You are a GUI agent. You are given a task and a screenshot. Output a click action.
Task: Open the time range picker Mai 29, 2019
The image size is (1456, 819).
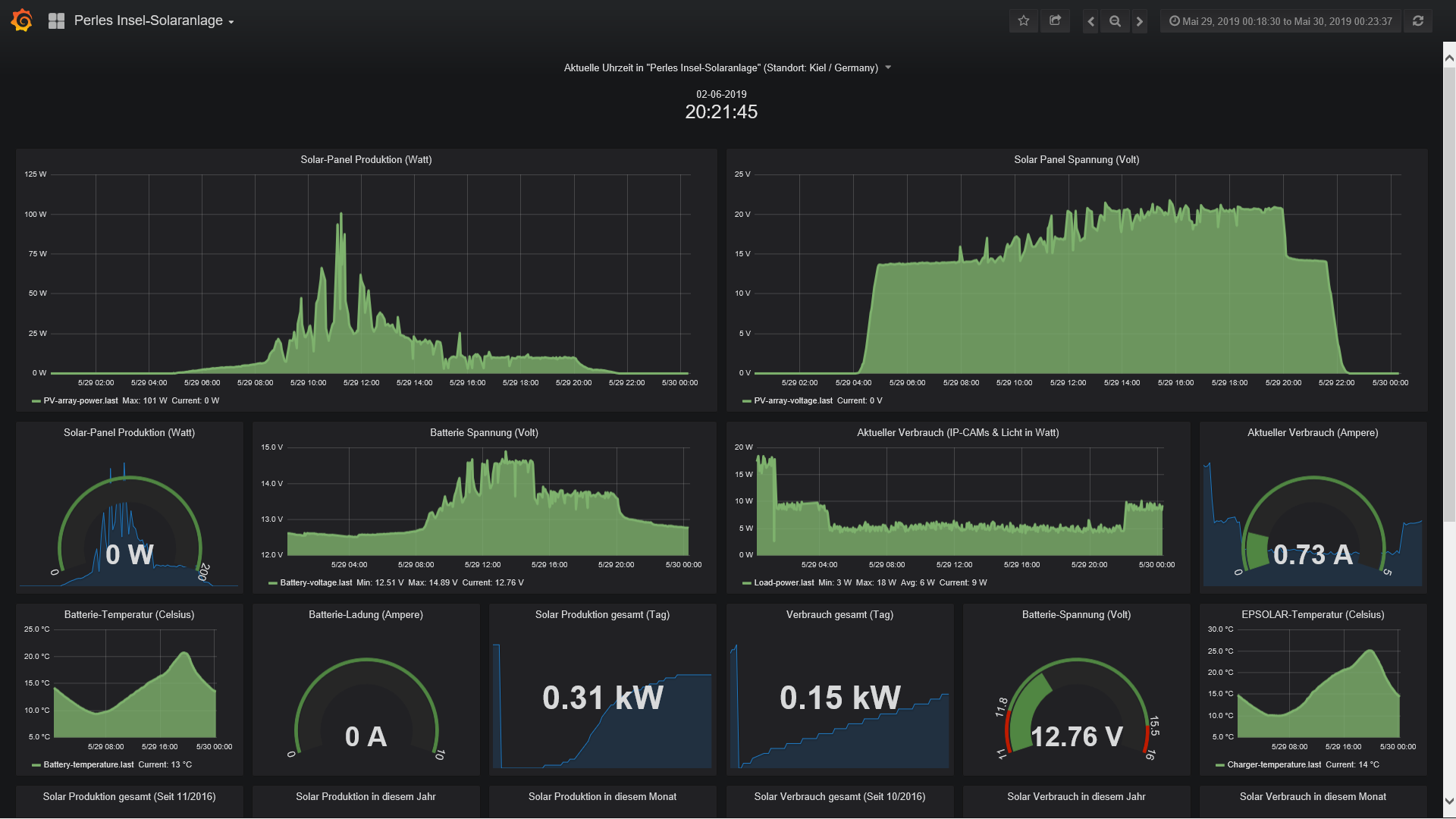1281,21
